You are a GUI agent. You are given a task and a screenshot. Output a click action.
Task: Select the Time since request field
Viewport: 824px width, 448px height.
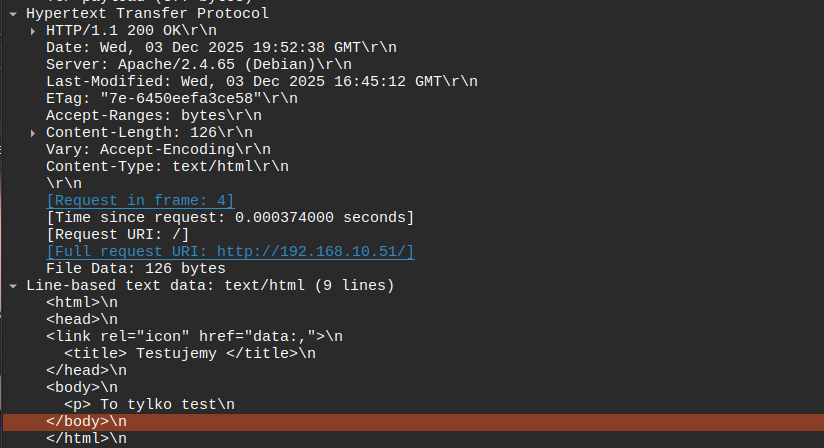click(230, 217)
